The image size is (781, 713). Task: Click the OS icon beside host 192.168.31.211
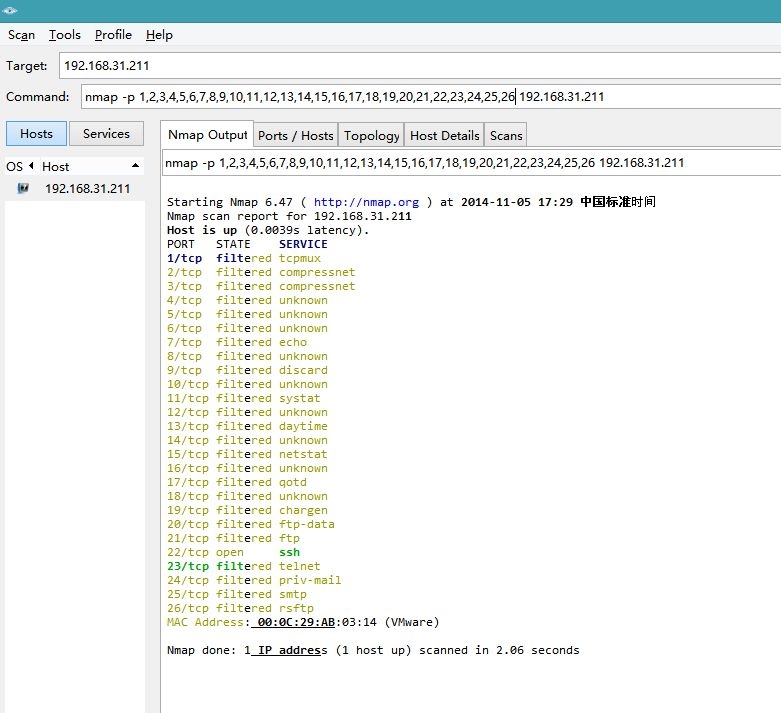pyautogui.click(x=23, y=188)
